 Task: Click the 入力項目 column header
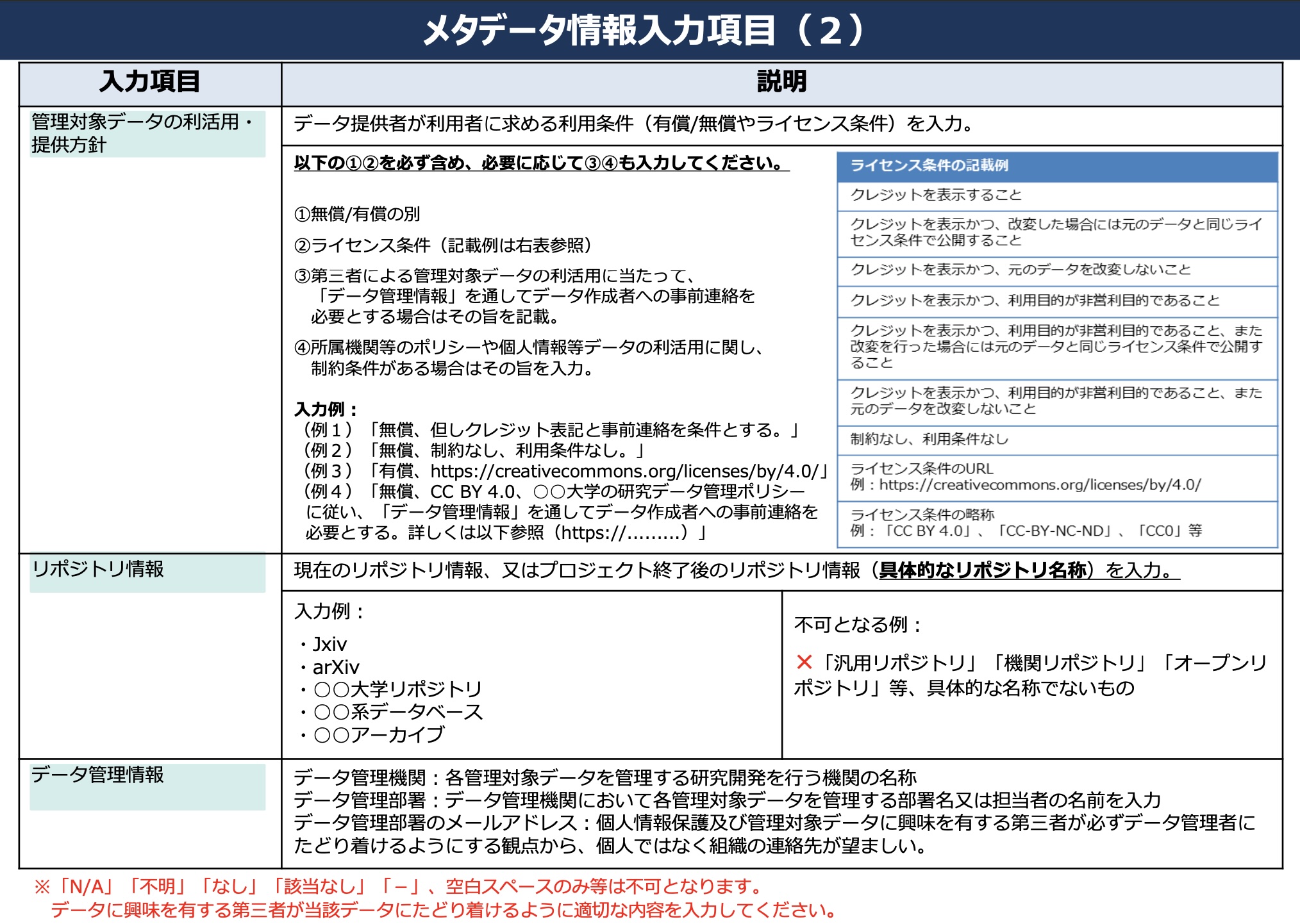pos(150,82)
